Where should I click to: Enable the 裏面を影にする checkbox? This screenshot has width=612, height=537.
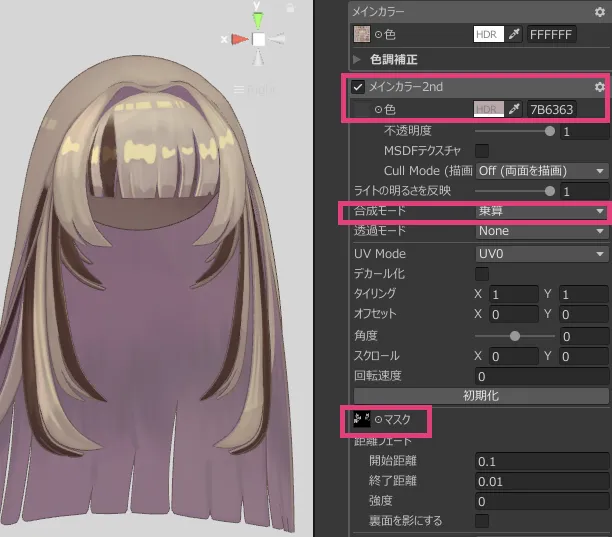(x=482, y=521)
